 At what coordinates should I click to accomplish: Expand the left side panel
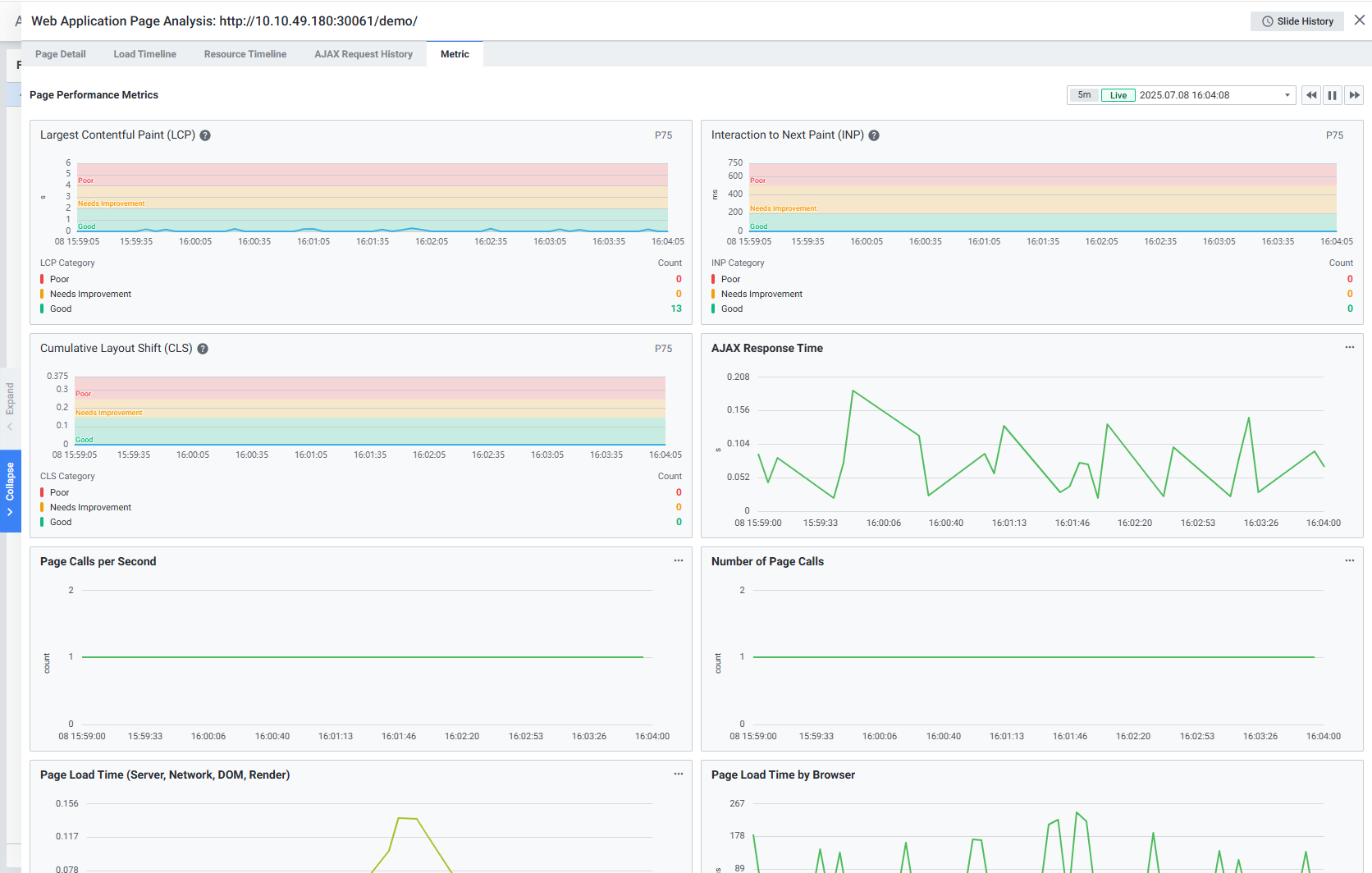(10, 405)
